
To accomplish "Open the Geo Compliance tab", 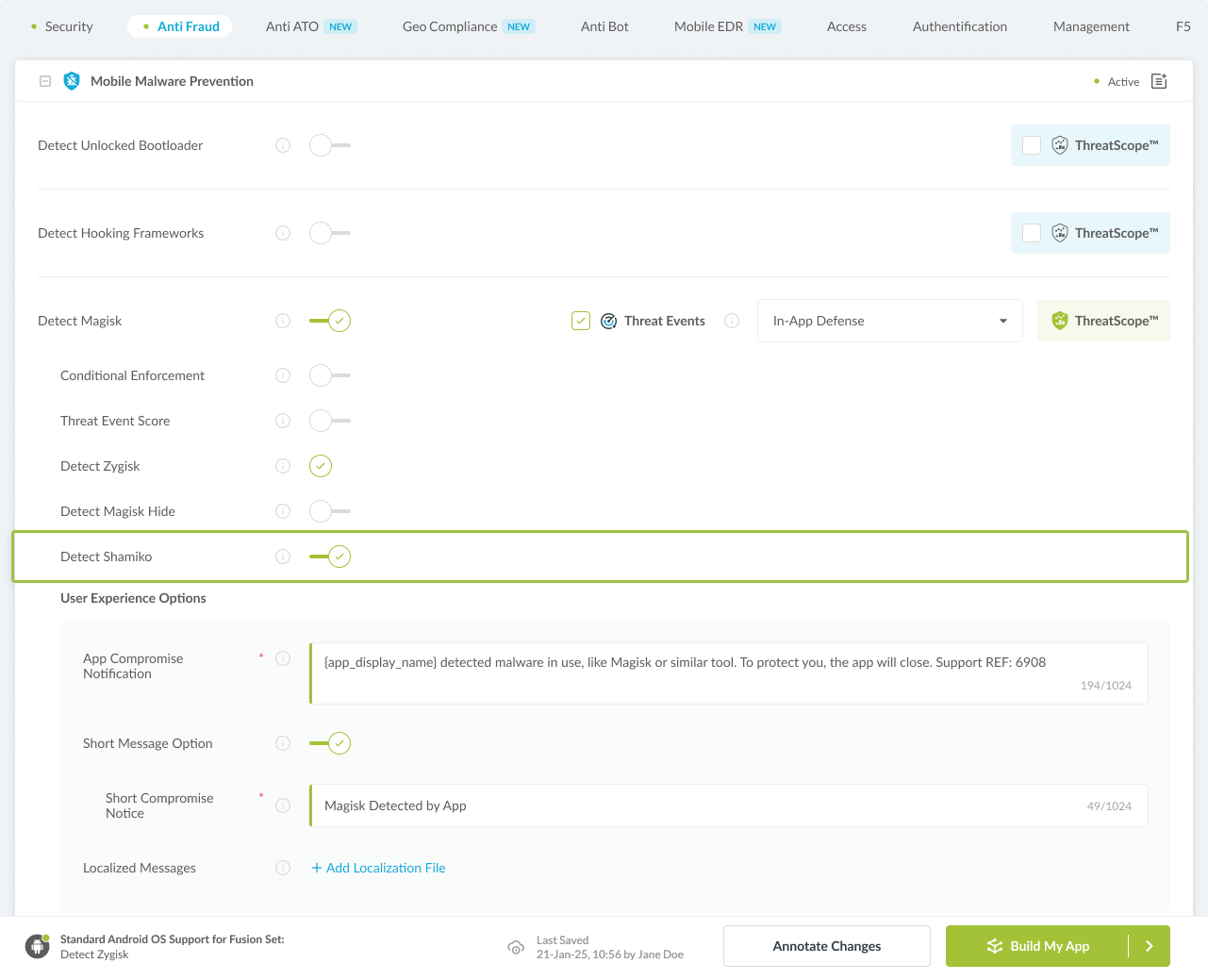I will 450,26.
